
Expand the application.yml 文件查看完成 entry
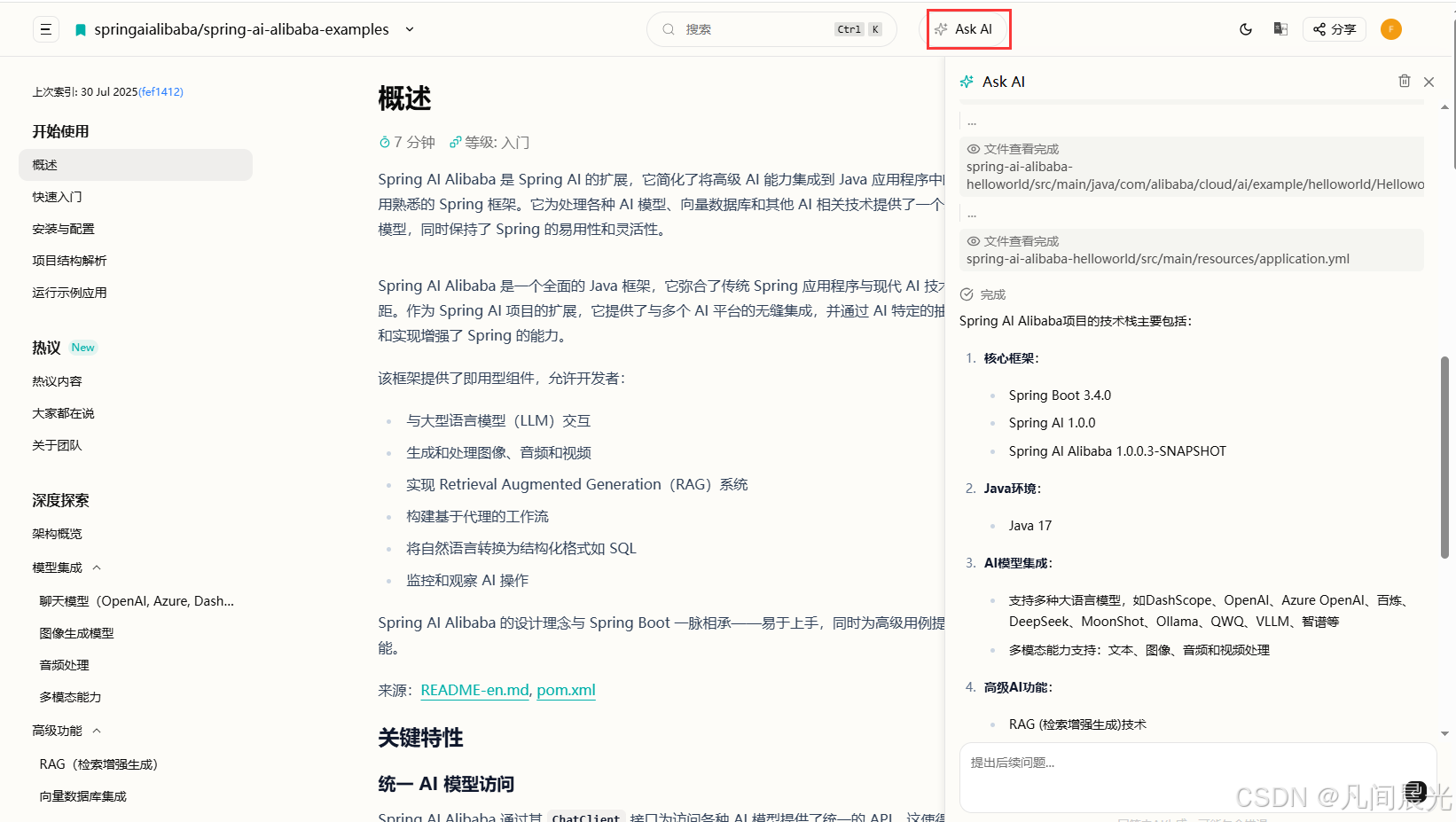tap(1192, 250)
